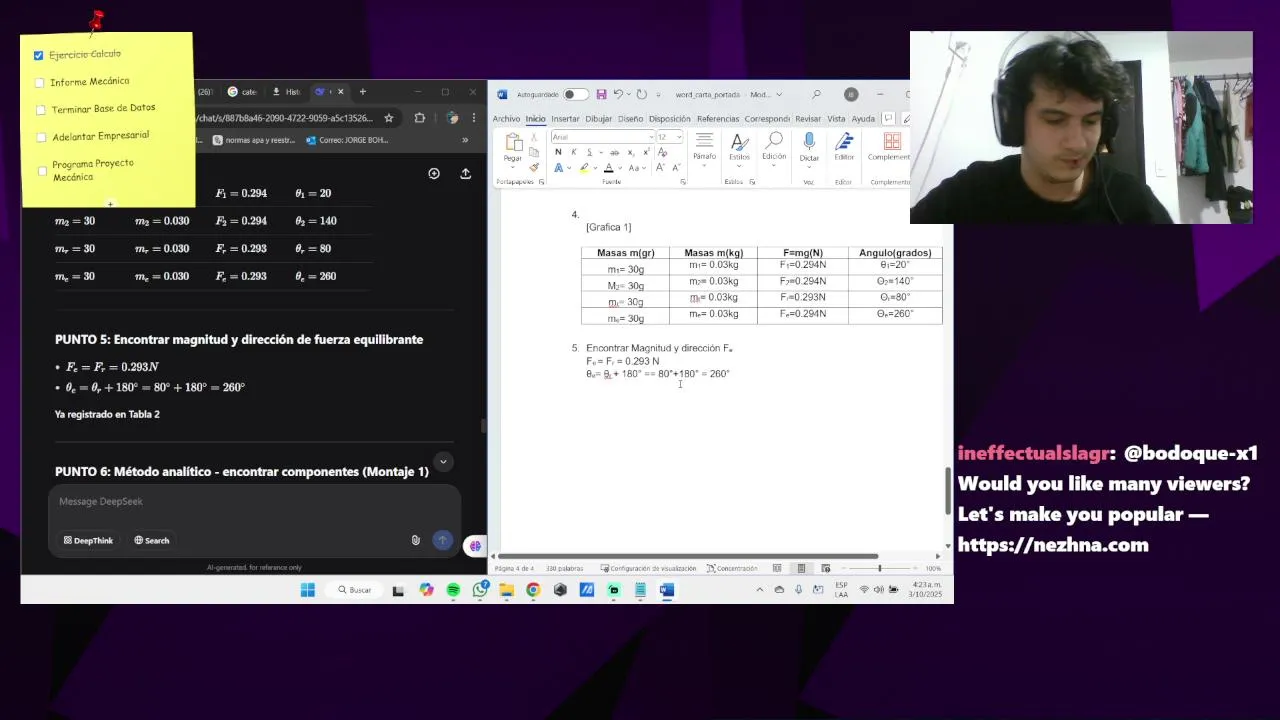Clear all formatting icon in Fuente group
This screenshot has height=720, width=1280.
[662, 152]
